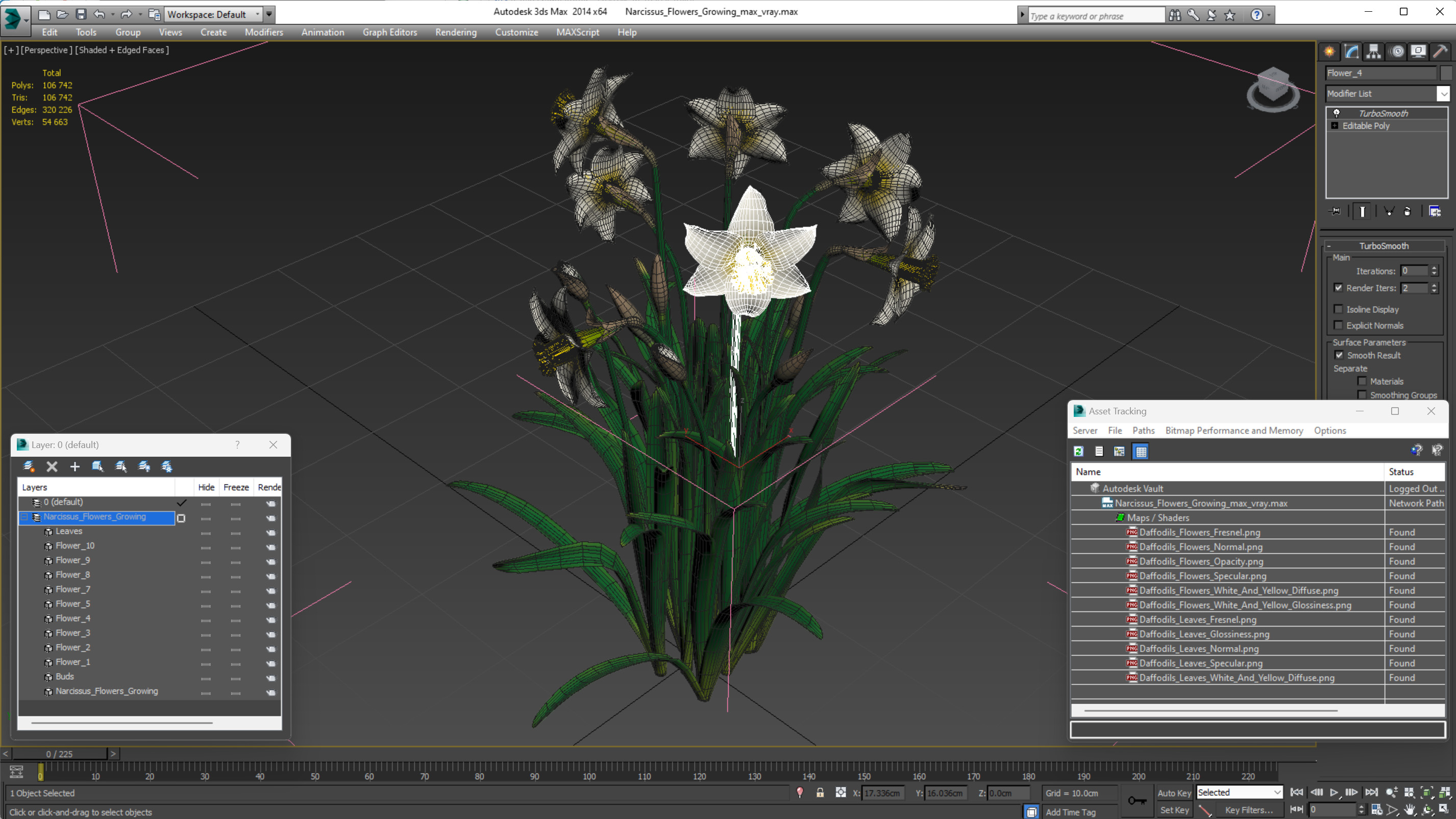
Task: Toggle TurboSmooth modifier lightbulb
Action: (x=1337, y=113)
